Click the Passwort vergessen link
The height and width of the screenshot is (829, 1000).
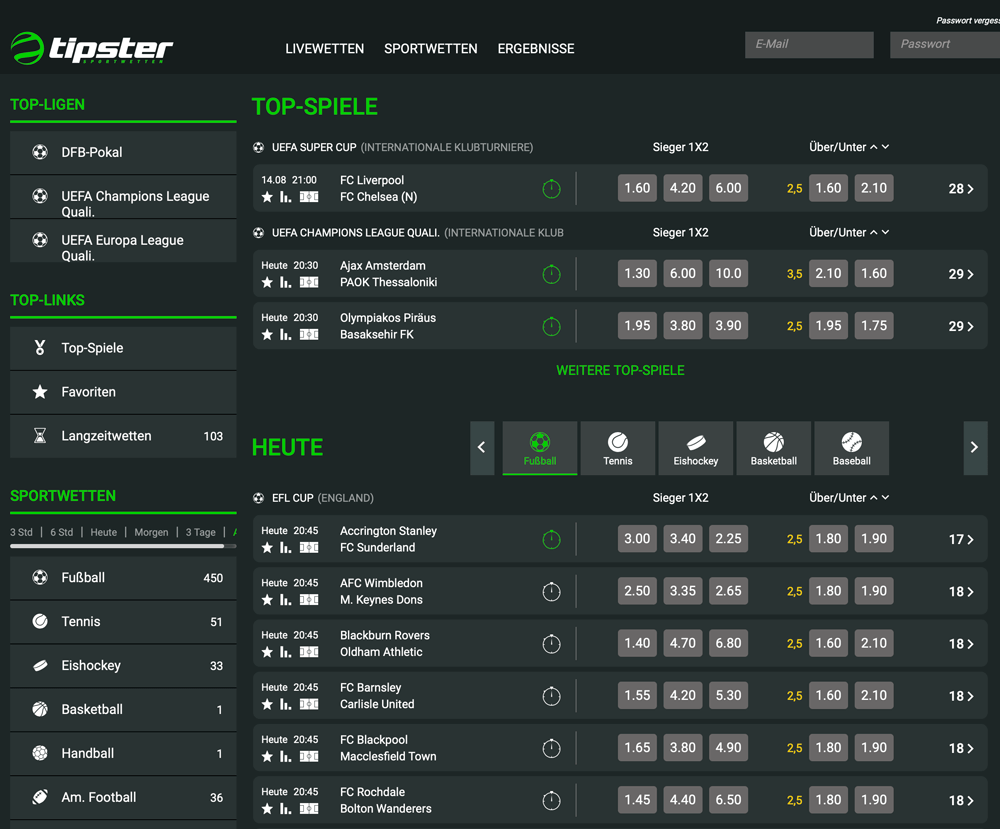pos(968,21)
